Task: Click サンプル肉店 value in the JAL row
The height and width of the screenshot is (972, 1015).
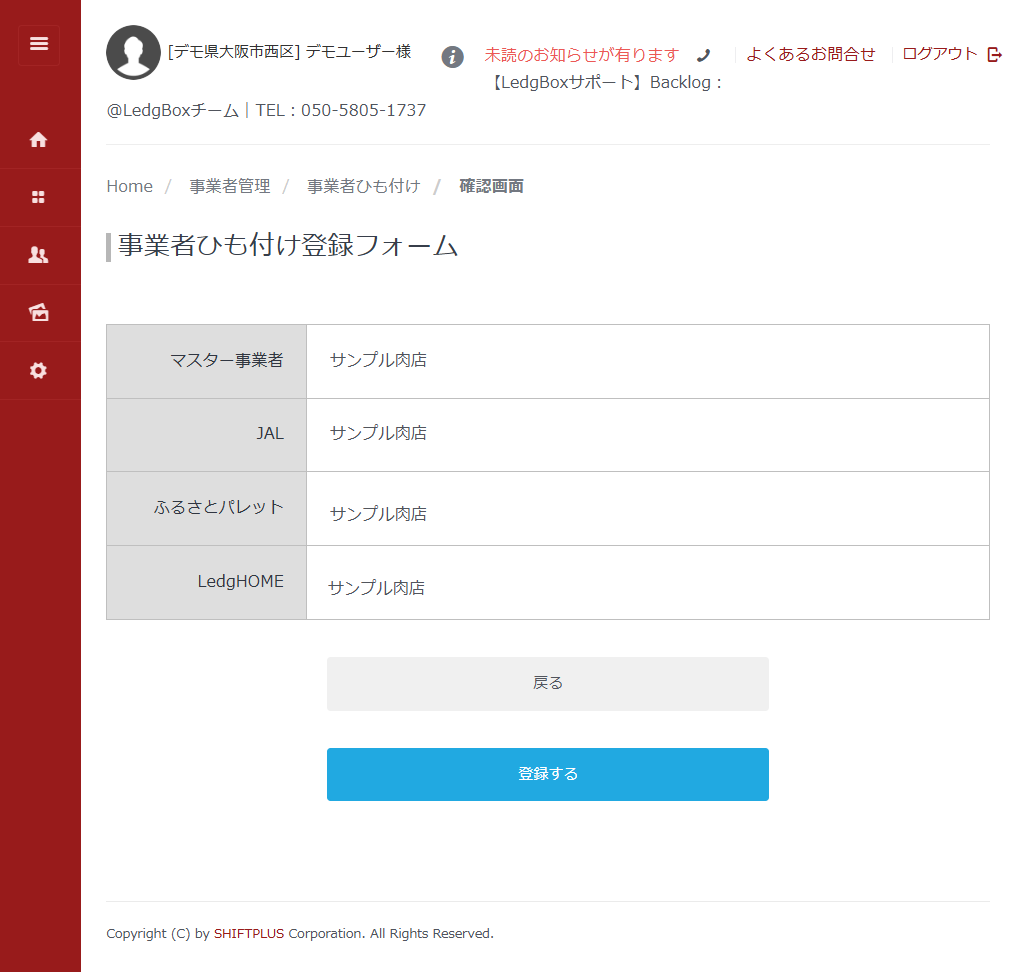Action: pyautogui.click(x=378, y=433)
